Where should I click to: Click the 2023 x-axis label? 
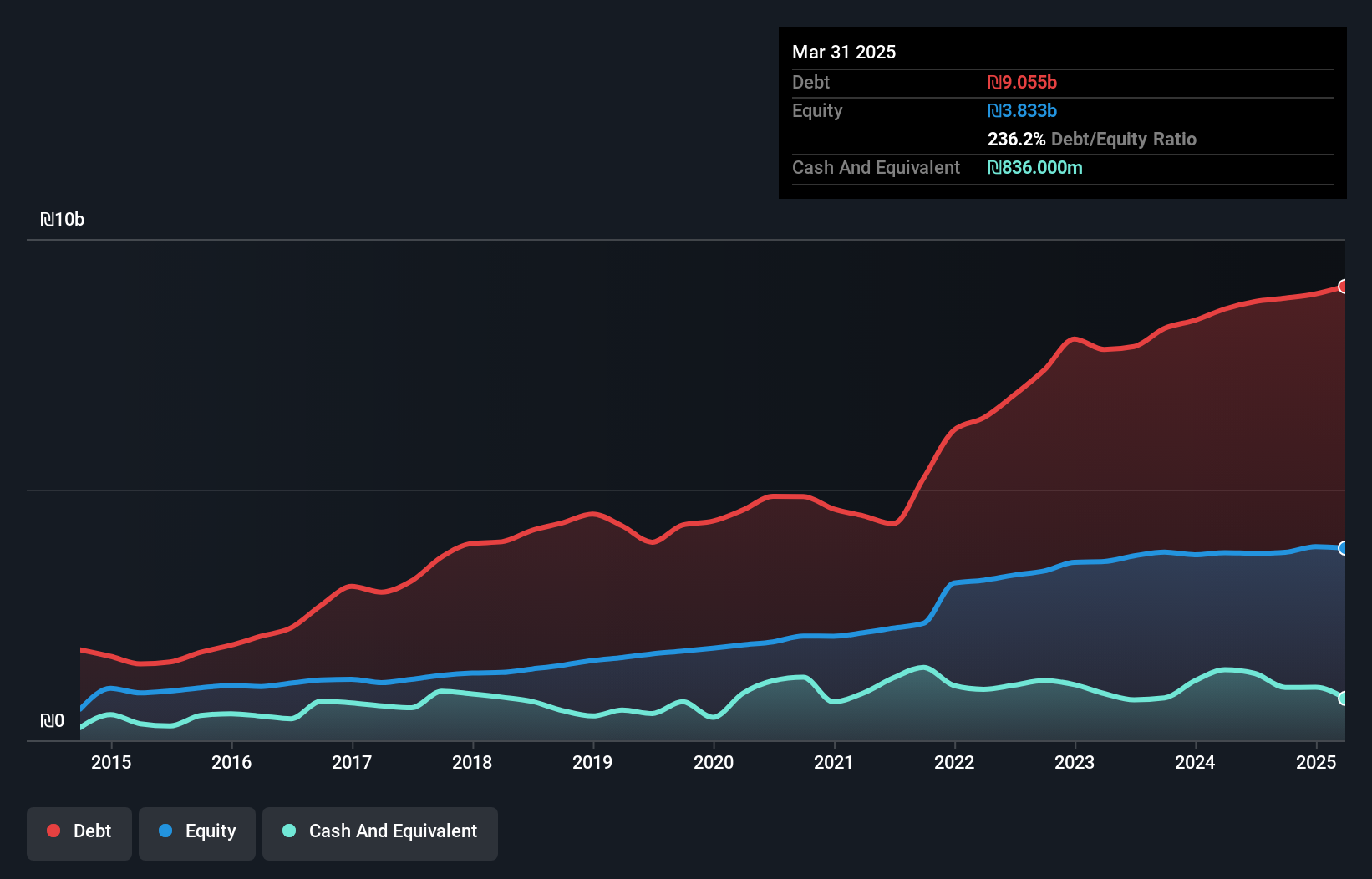[x=1075, y=762]
